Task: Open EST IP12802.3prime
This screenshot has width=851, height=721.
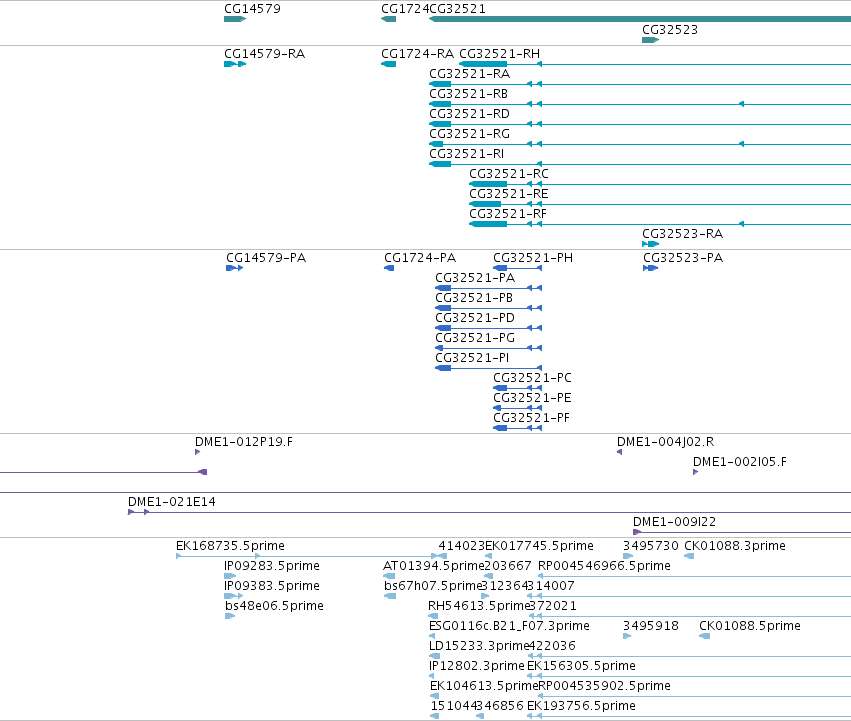Action: point(477,667)
